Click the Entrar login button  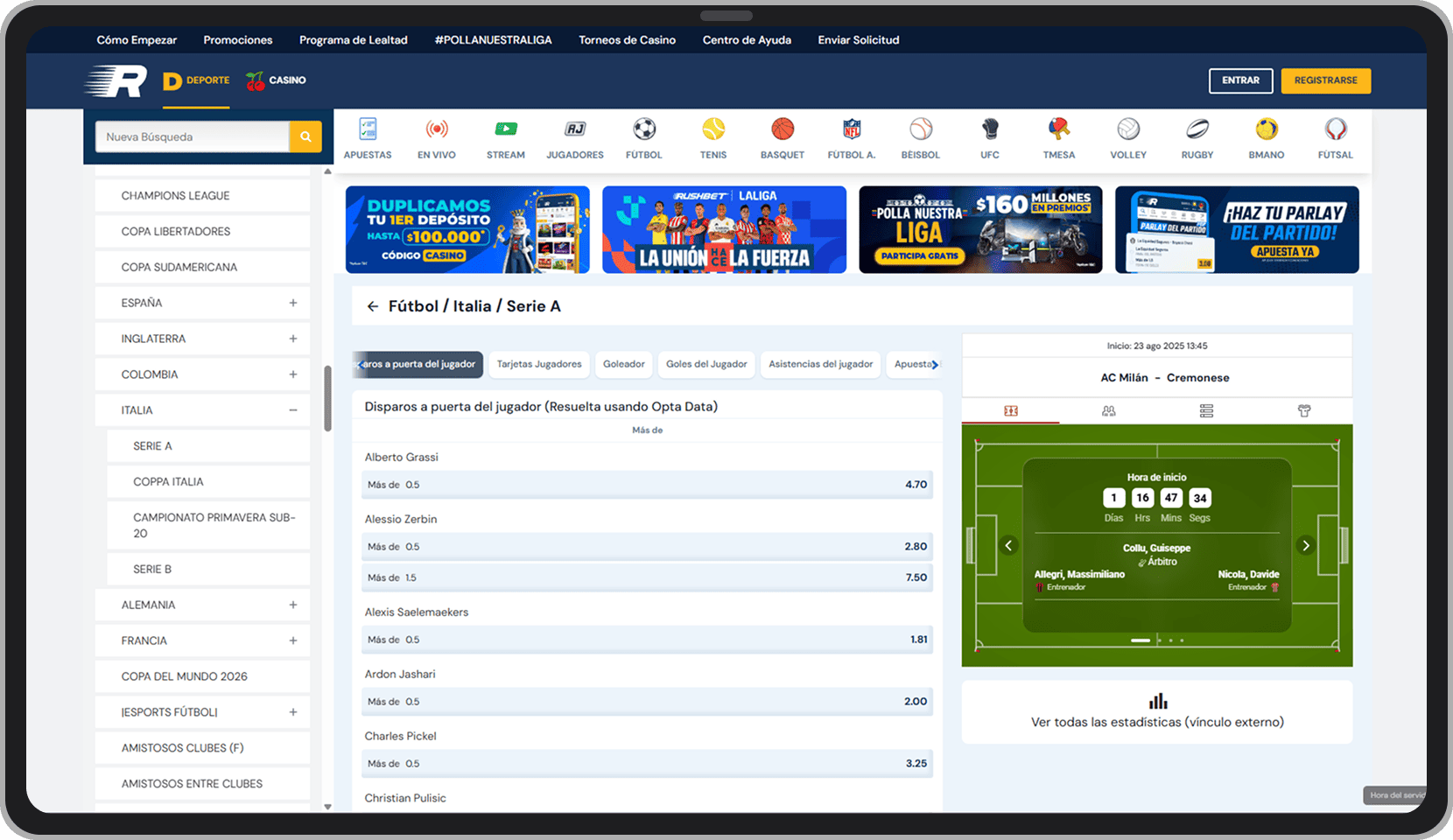tap(1240, 80)
